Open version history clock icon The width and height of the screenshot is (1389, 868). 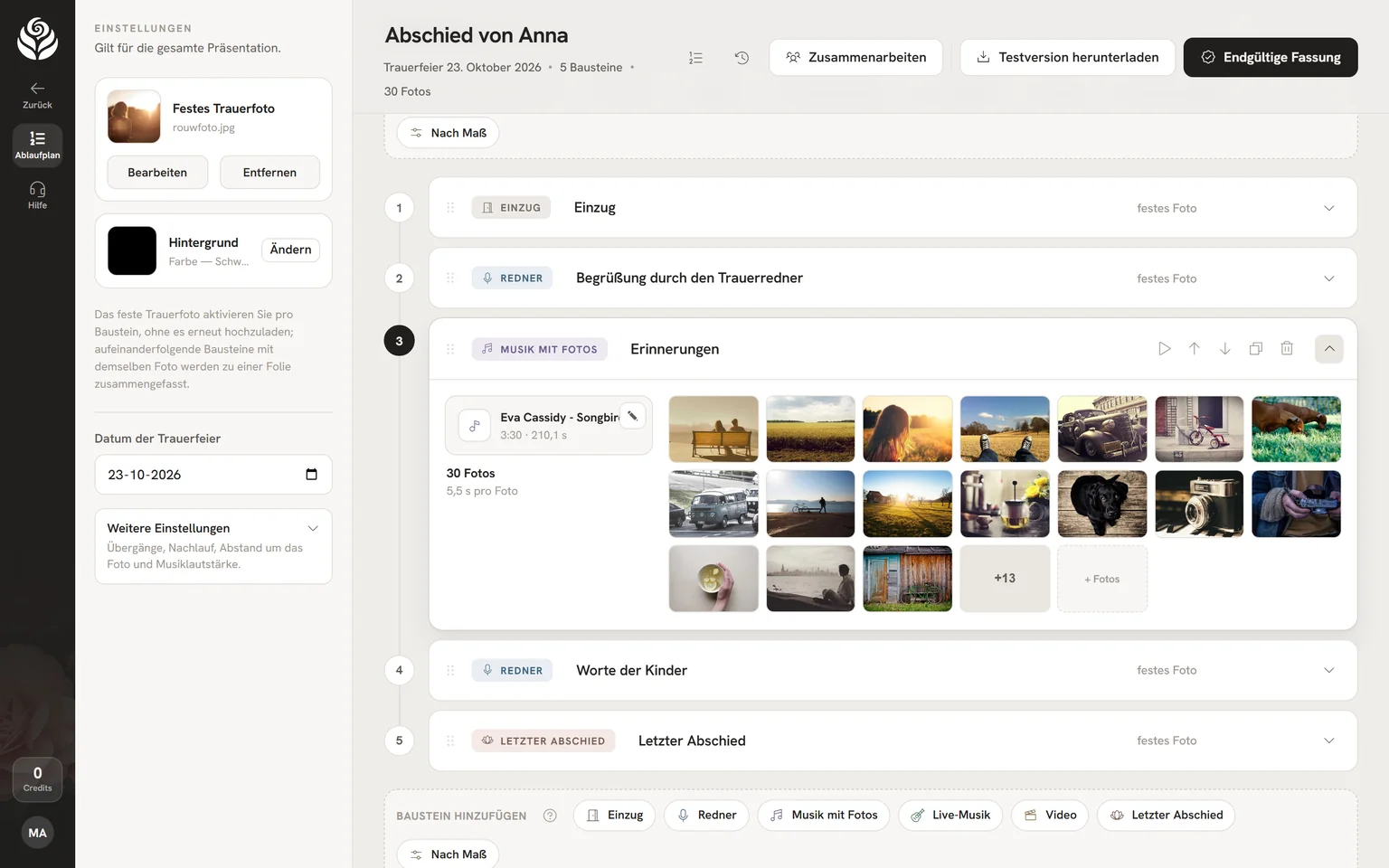pyautogui.click(x=742, y=58)
